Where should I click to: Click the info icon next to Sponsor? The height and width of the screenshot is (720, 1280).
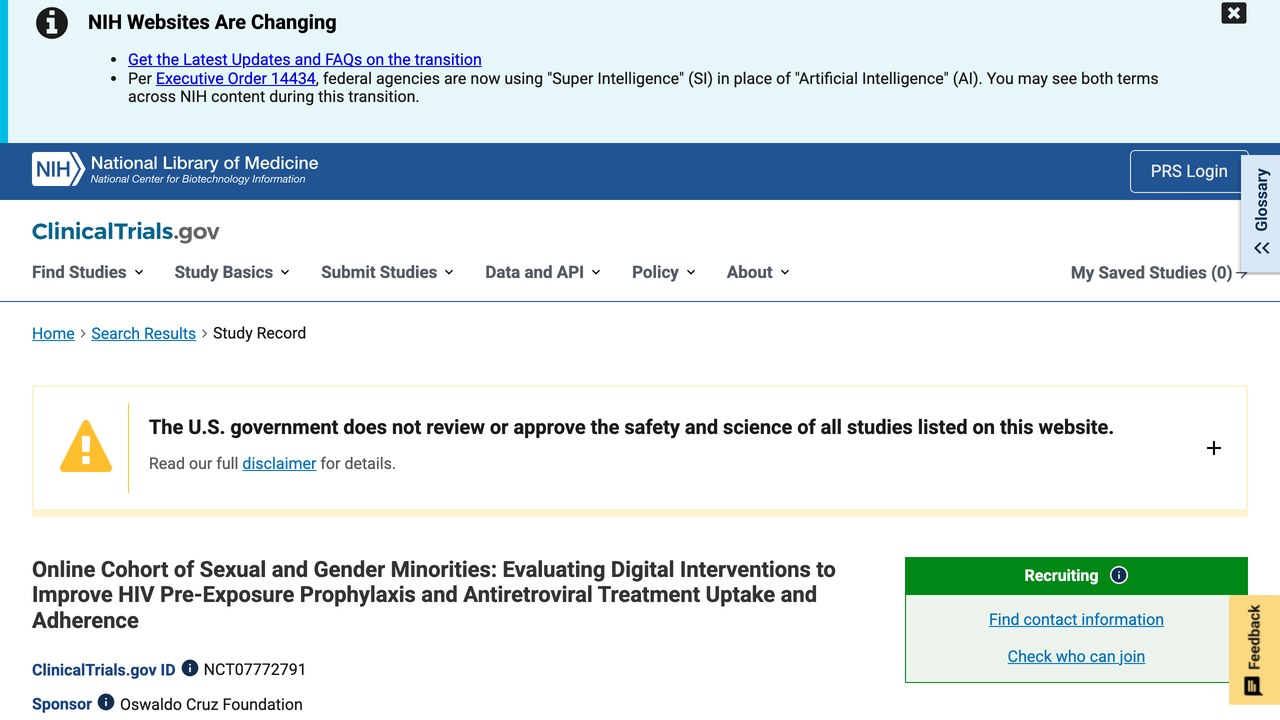106,703
